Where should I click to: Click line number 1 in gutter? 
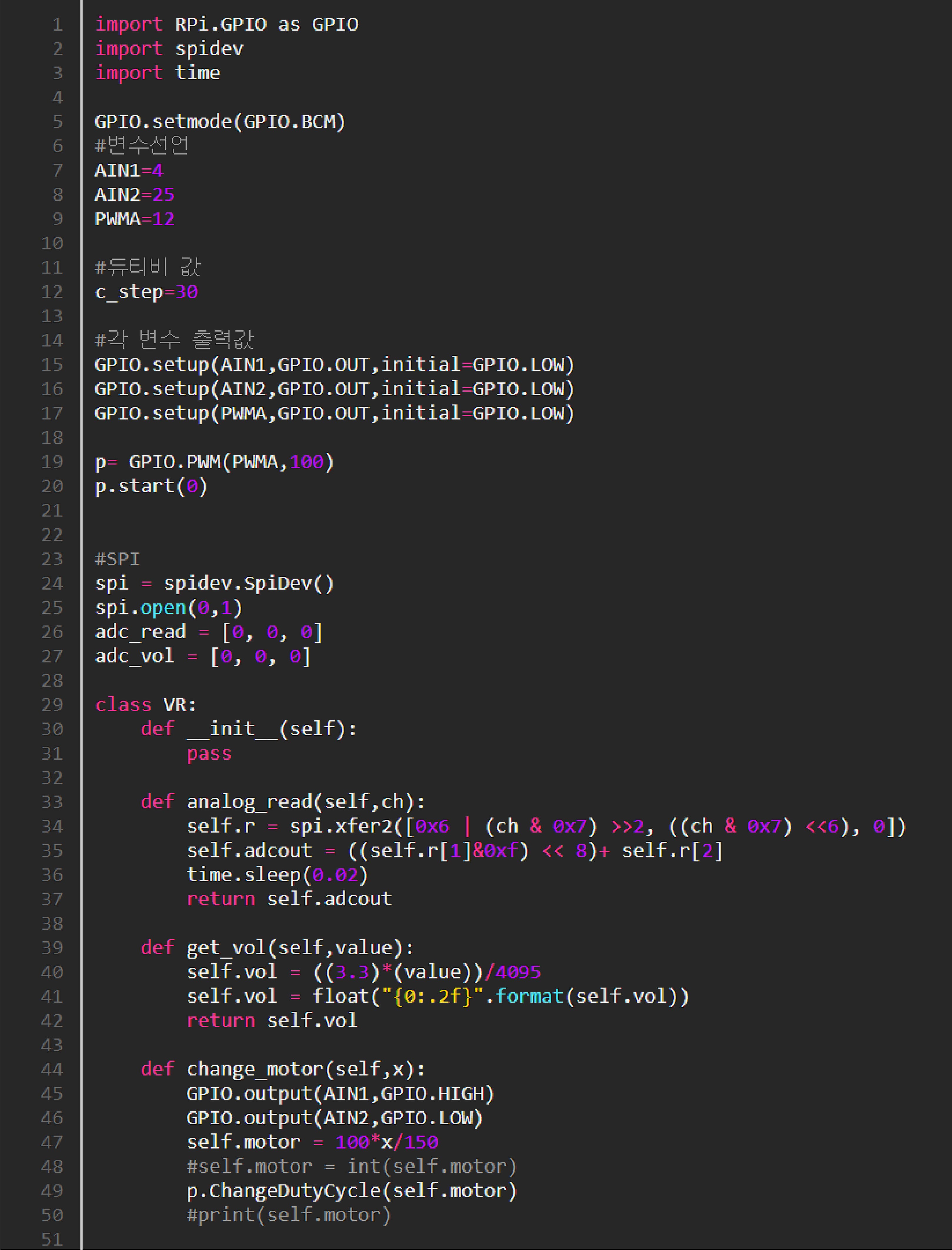(x=57, y=24)
